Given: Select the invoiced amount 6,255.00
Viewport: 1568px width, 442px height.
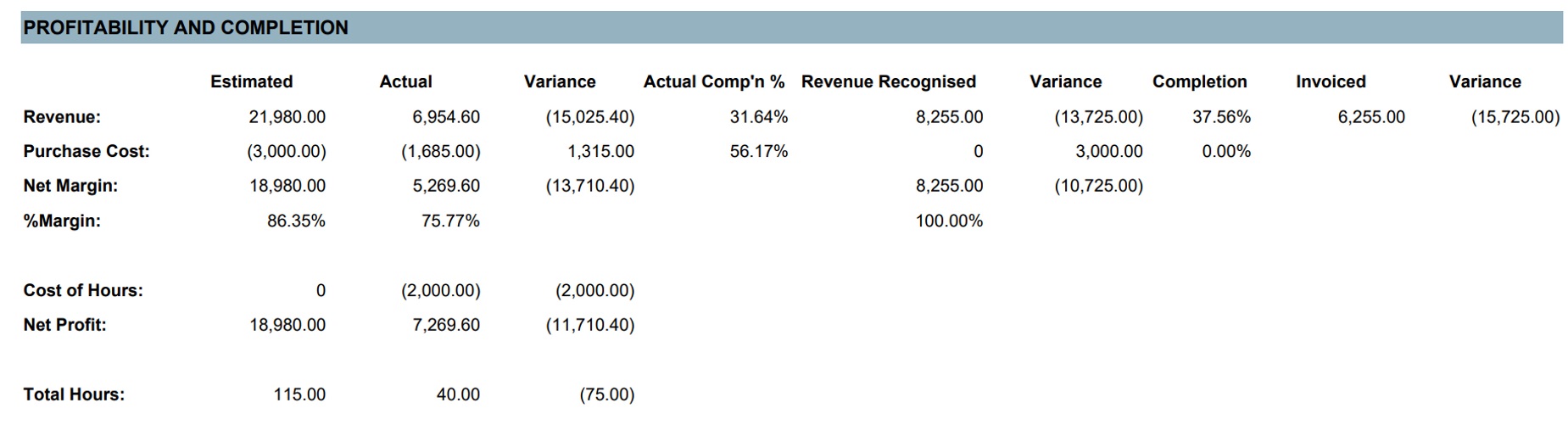Looking at the screenshot, I should pos(1370,117).
